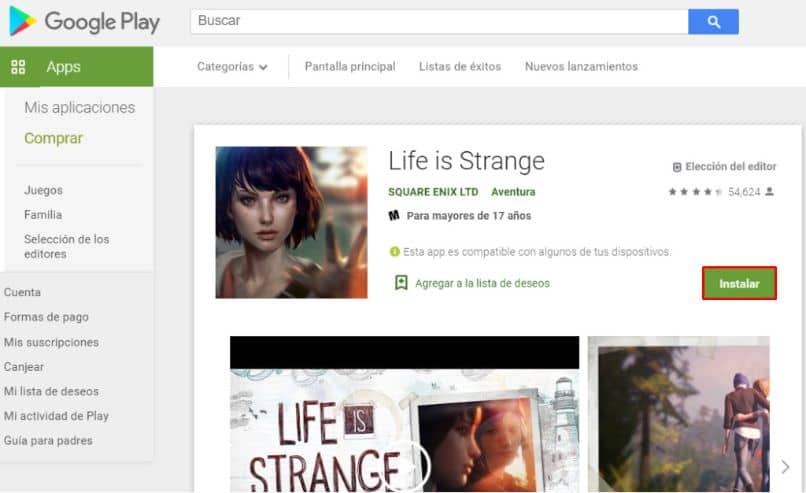Open SQUARE ENIX LTD developer page
806x493 pixels.
click(433, 192)
